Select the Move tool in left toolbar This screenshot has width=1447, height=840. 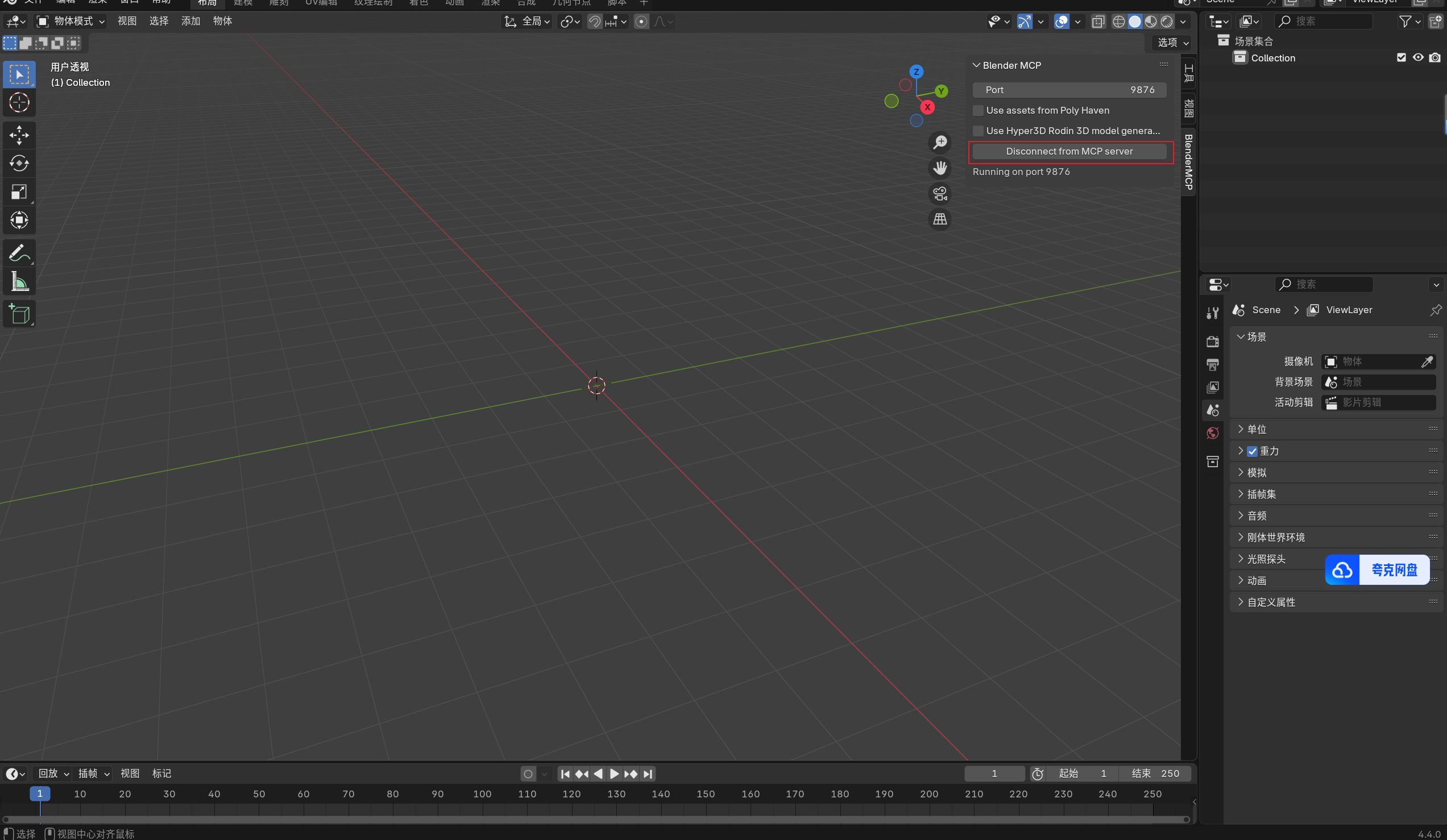[x=19, y=135]
